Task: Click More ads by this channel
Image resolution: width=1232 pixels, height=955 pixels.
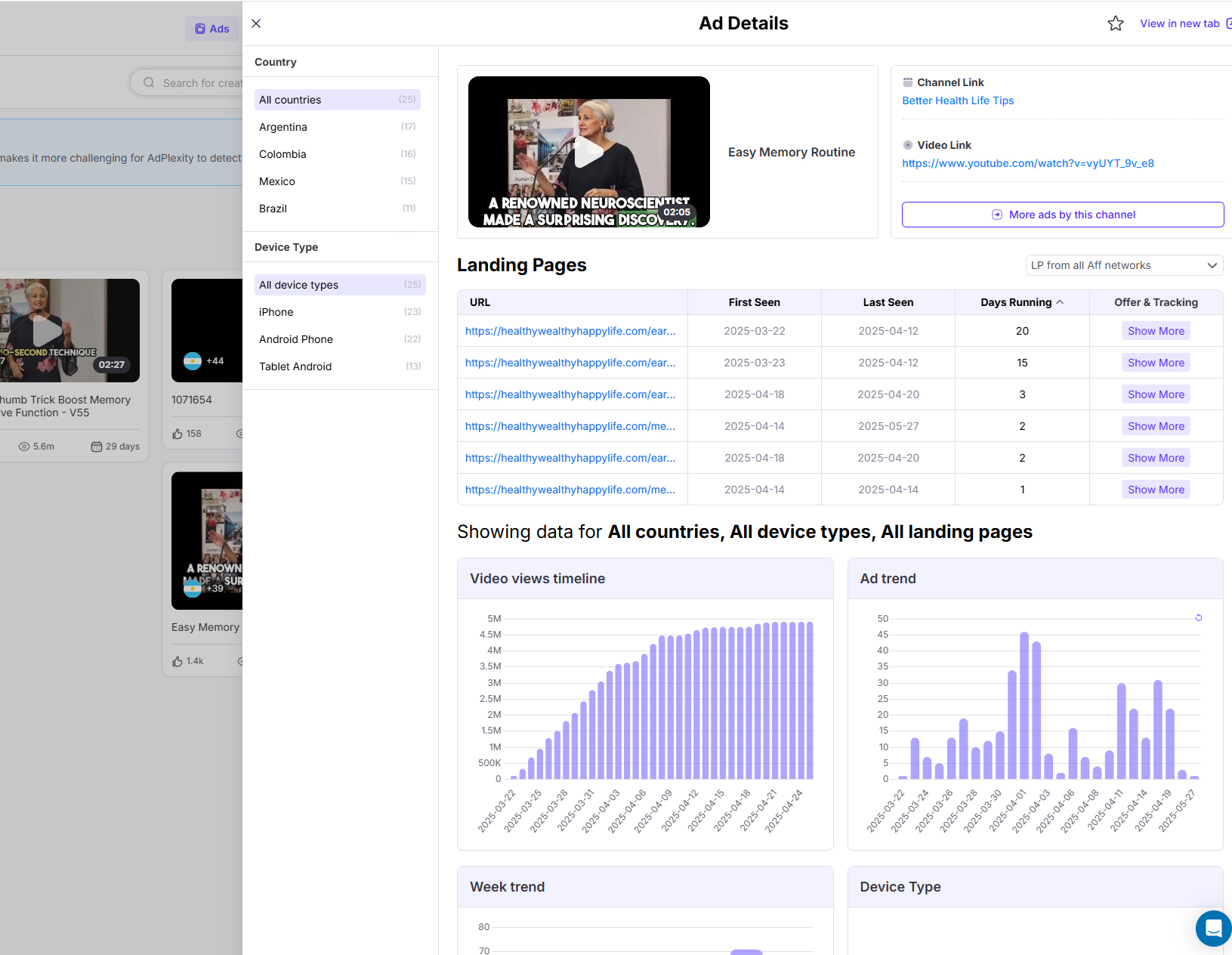Action: tap(1063, 215)
